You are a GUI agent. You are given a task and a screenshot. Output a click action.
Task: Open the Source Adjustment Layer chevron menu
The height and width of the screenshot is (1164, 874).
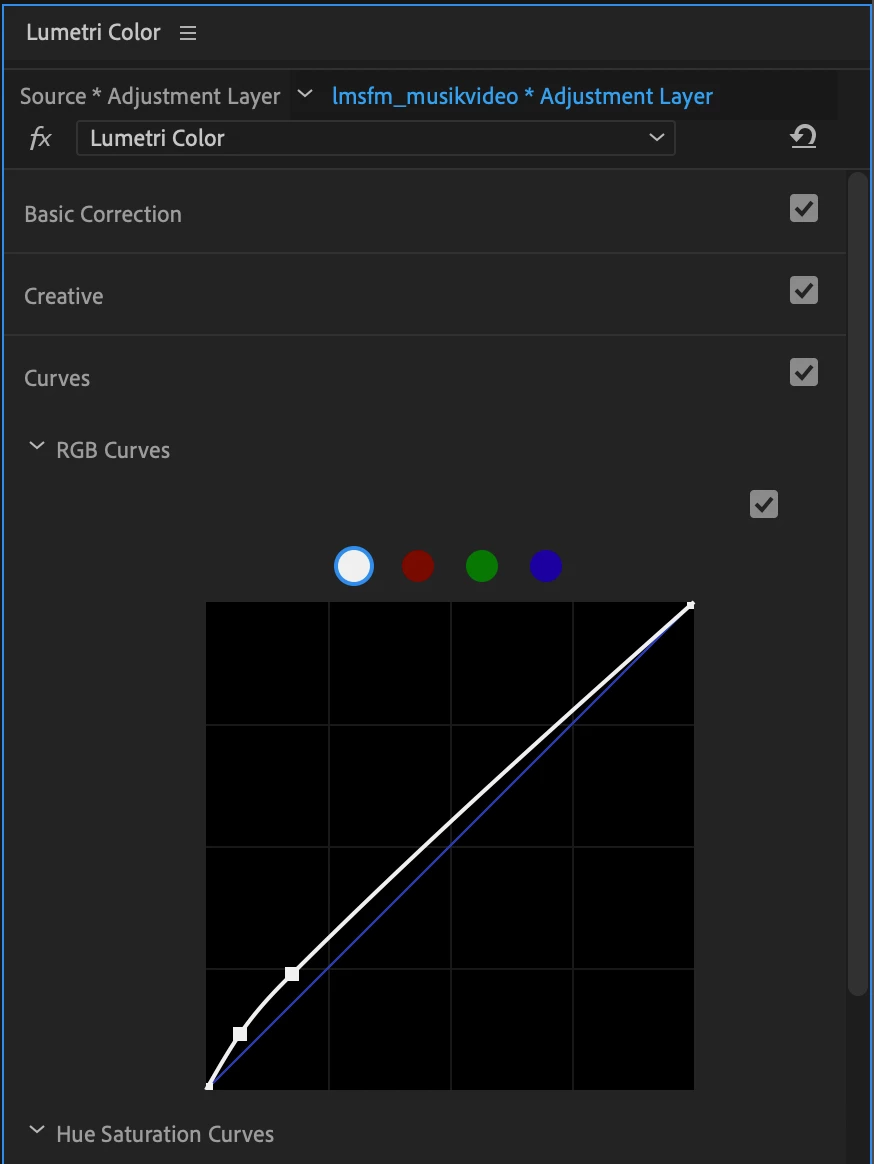[x=304, y=94]
